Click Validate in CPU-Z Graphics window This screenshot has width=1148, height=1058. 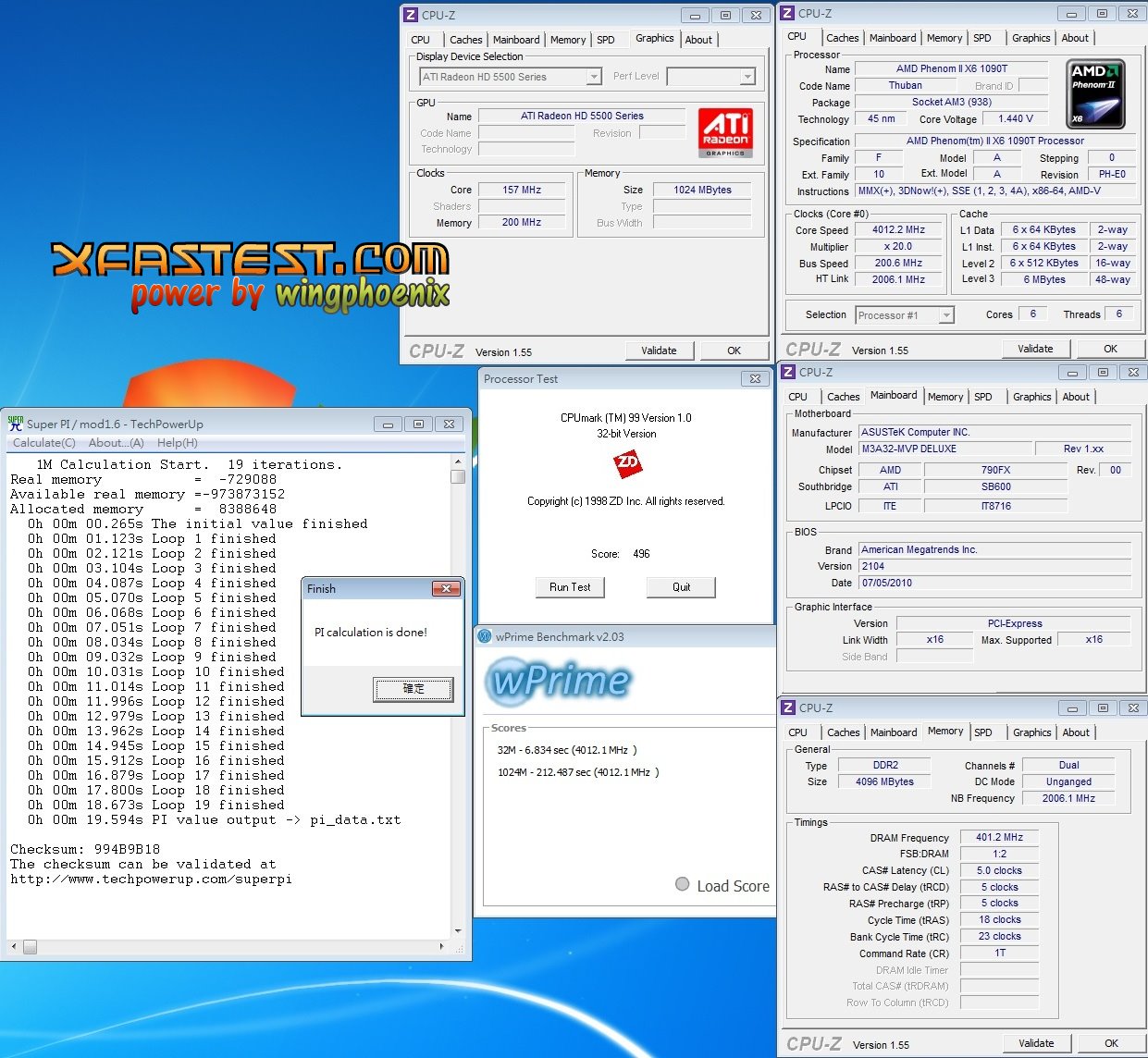(x=659, y=351)
